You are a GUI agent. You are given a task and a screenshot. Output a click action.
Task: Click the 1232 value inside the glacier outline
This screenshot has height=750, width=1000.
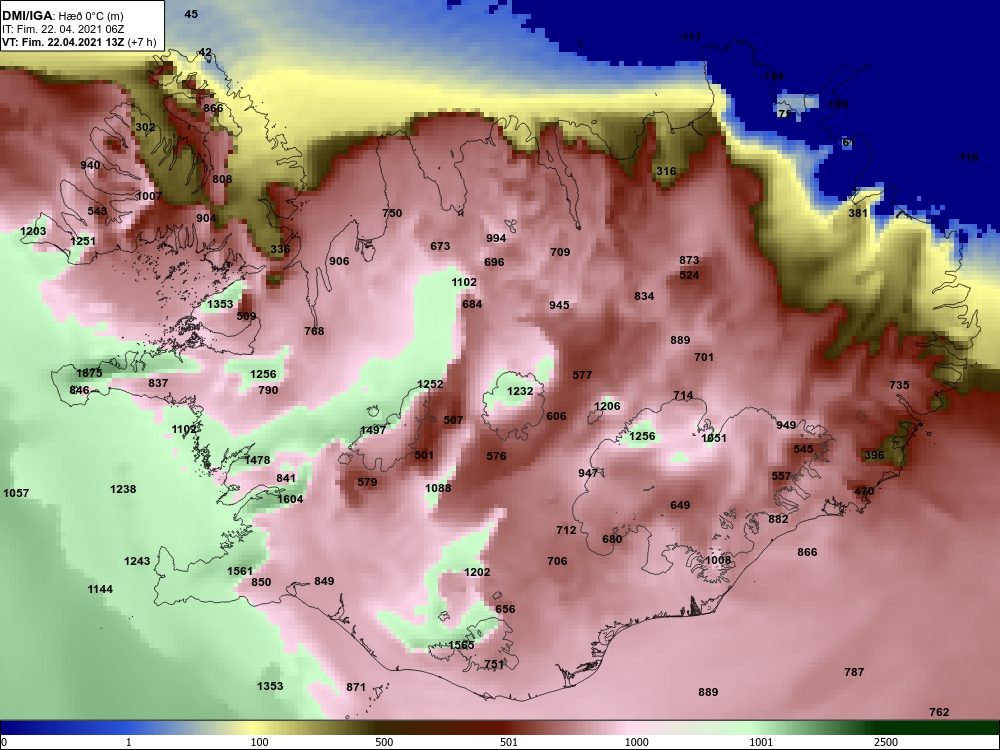(520, 391)
